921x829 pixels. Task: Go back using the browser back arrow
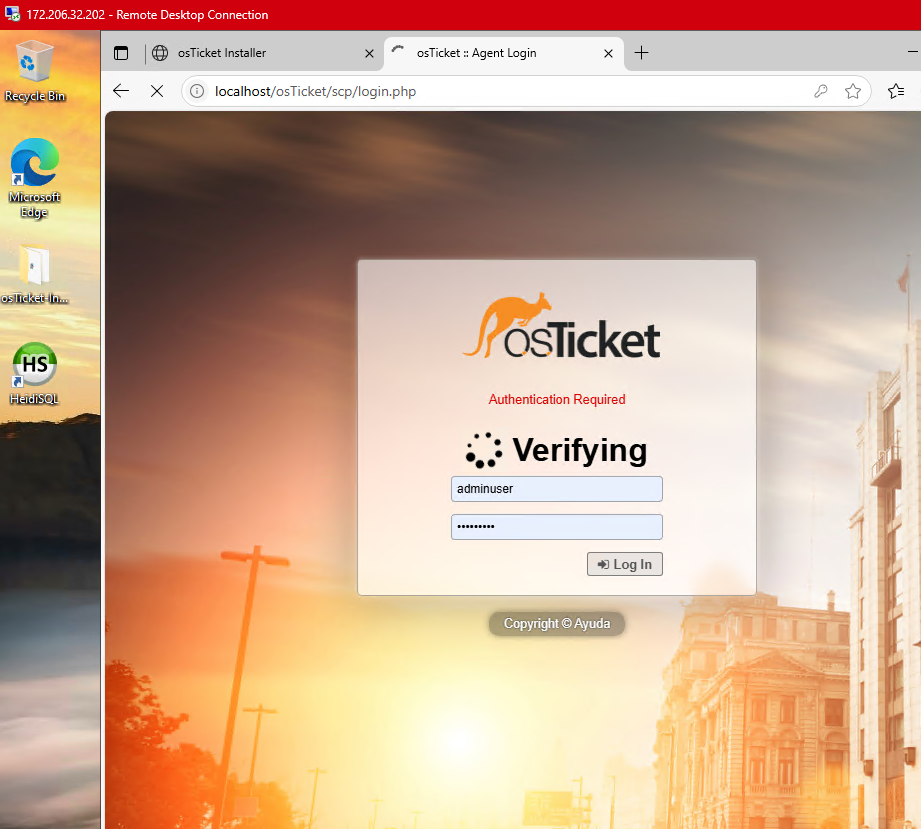121,91
